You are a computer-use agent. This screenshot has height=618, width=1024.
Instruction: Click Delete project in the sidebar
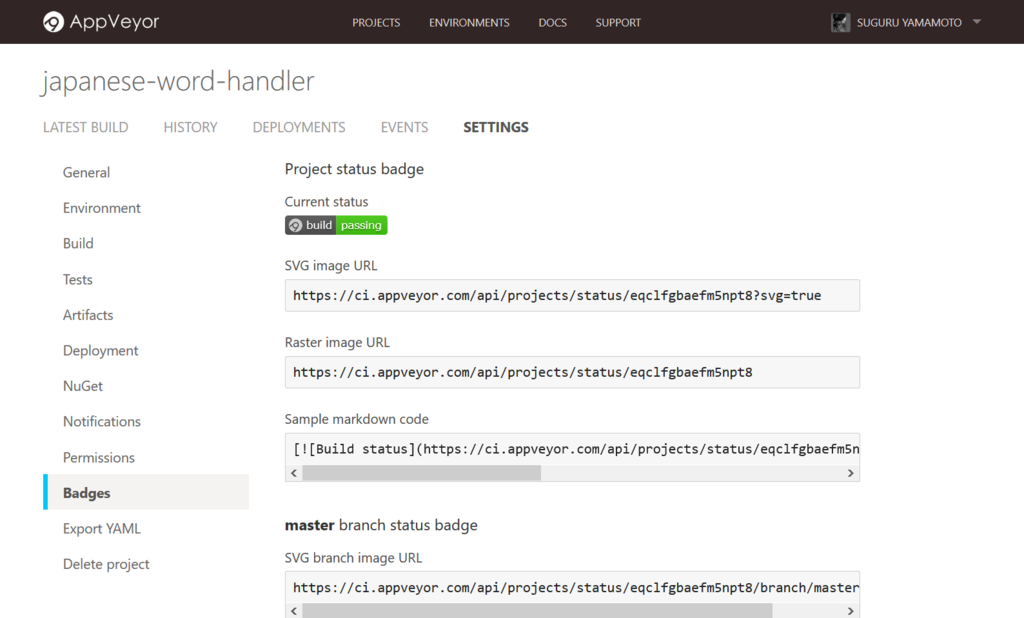point(106,564)
